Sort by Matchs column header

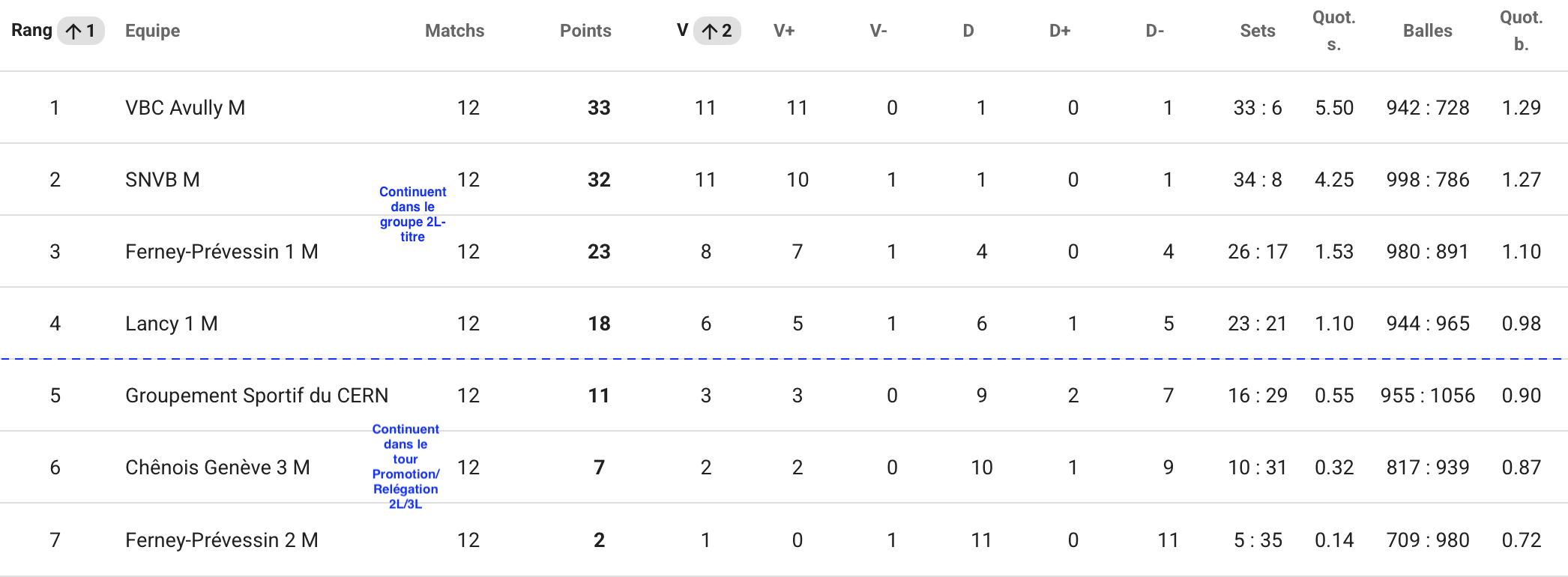tap(454, 31)
